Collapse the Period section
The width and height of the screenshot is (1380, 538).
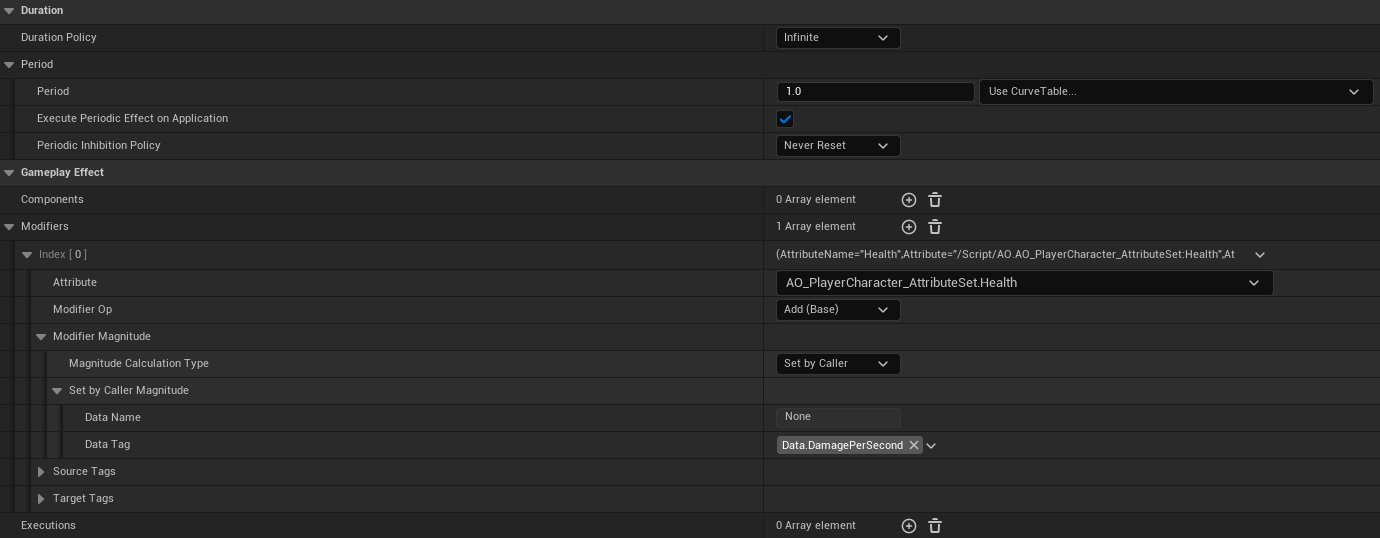coord(9,64)
